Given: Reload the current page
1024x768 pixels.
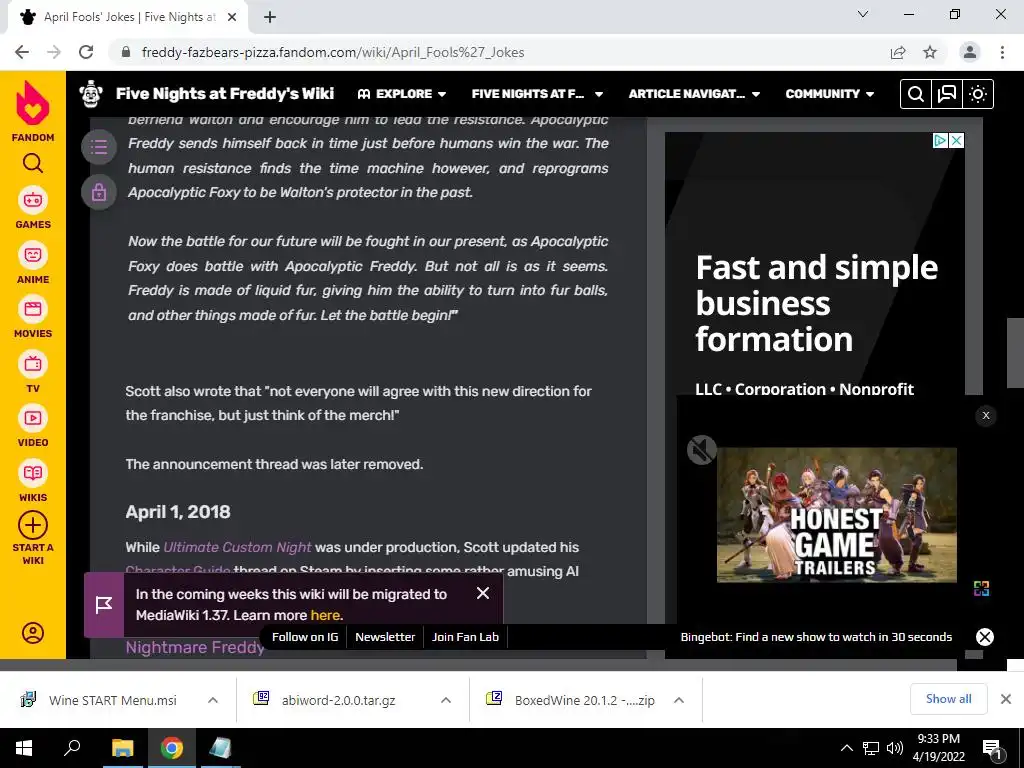Looking at the screenshot, I should tap(86, 52).
